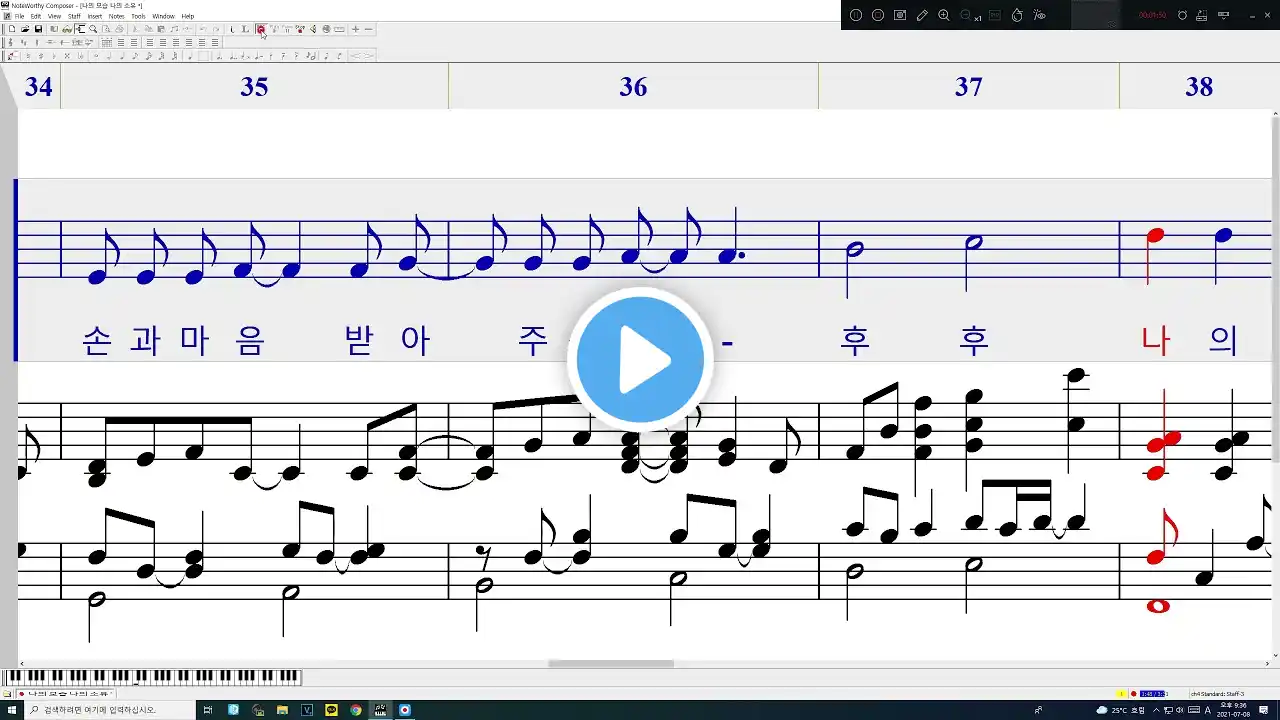
Task: Click the weather 25°C tray widget
Action: pos(1120,710)
